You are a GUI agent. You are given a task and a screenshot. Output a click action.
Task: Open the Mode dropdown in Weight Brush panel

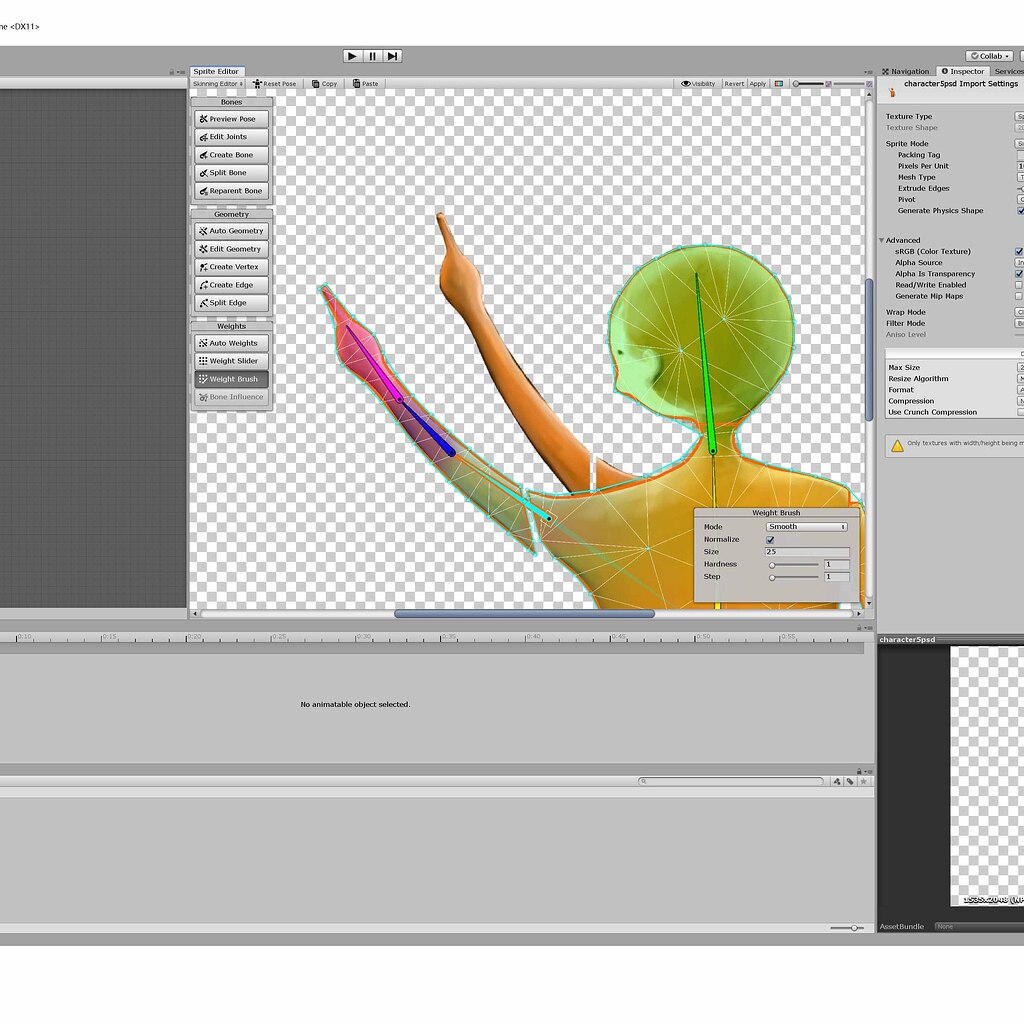[806, 526]
